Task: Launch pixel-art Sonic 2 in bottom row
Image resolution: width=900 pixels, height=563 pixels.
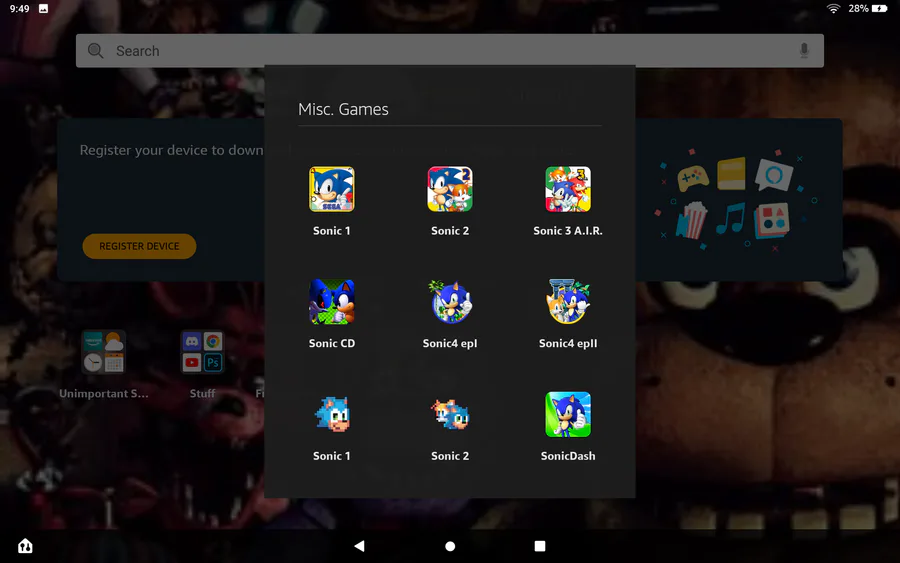Action: [x=450, y=414]
